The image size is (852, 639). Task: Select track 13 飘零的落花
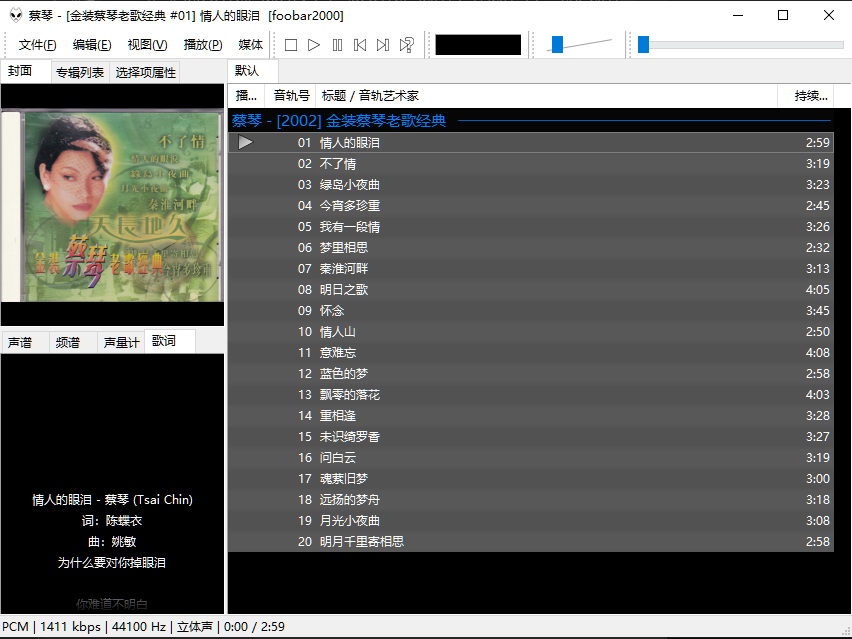531,394
